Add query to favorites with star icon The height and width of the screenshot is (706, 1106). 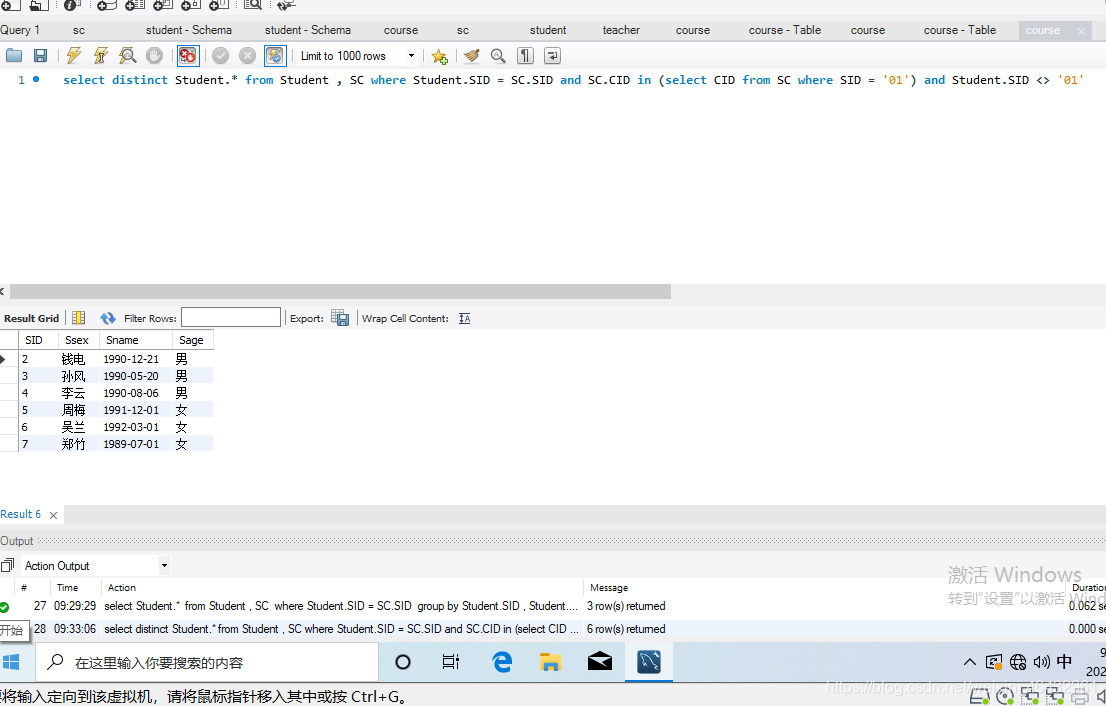point(439,56)
